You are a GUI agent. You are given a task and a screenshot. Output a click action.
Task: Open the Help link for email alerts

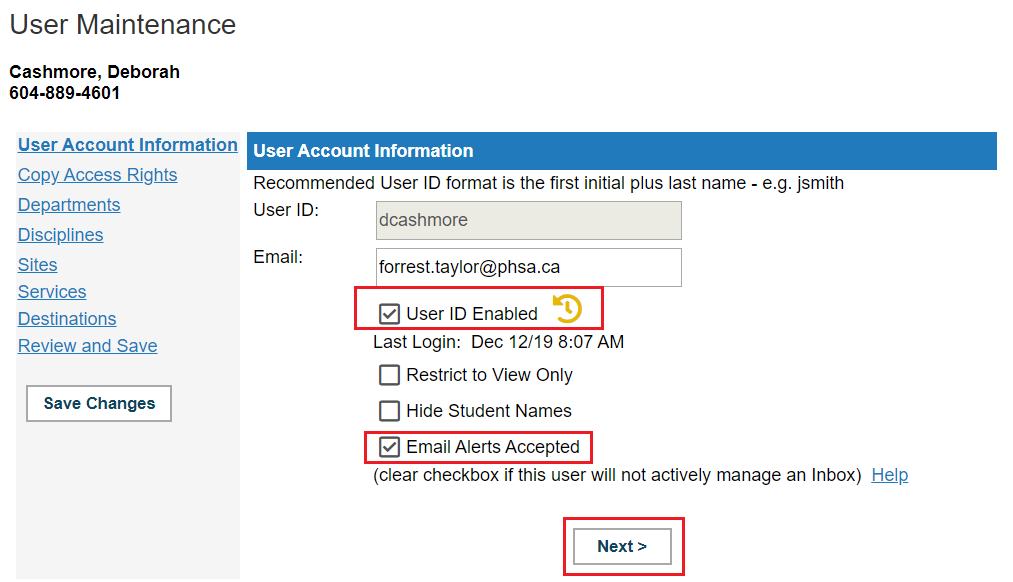click(x=890, y=475)
